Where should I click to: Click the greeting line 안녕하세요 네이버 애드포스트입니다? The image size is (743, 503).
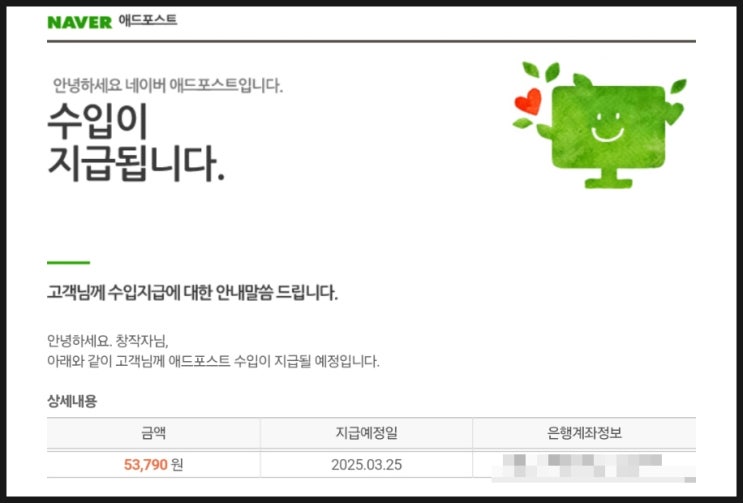pyautogui.click(x=168, y=86)
